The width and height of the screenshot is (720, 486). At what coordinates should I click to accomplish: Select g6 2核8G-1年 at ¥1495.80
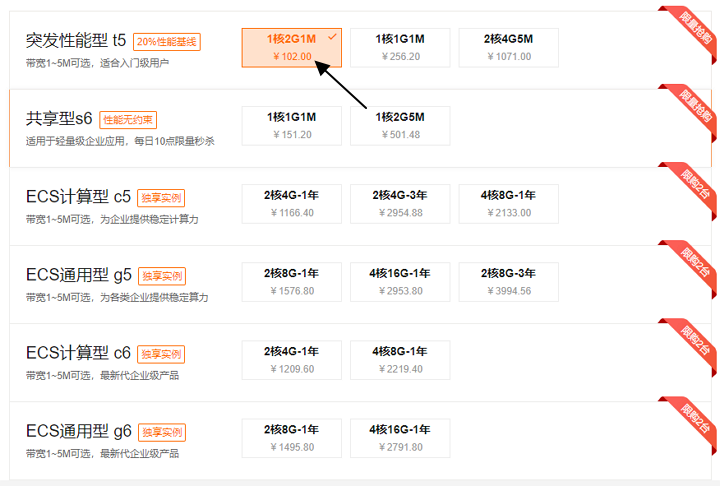[x=292, y=438]
